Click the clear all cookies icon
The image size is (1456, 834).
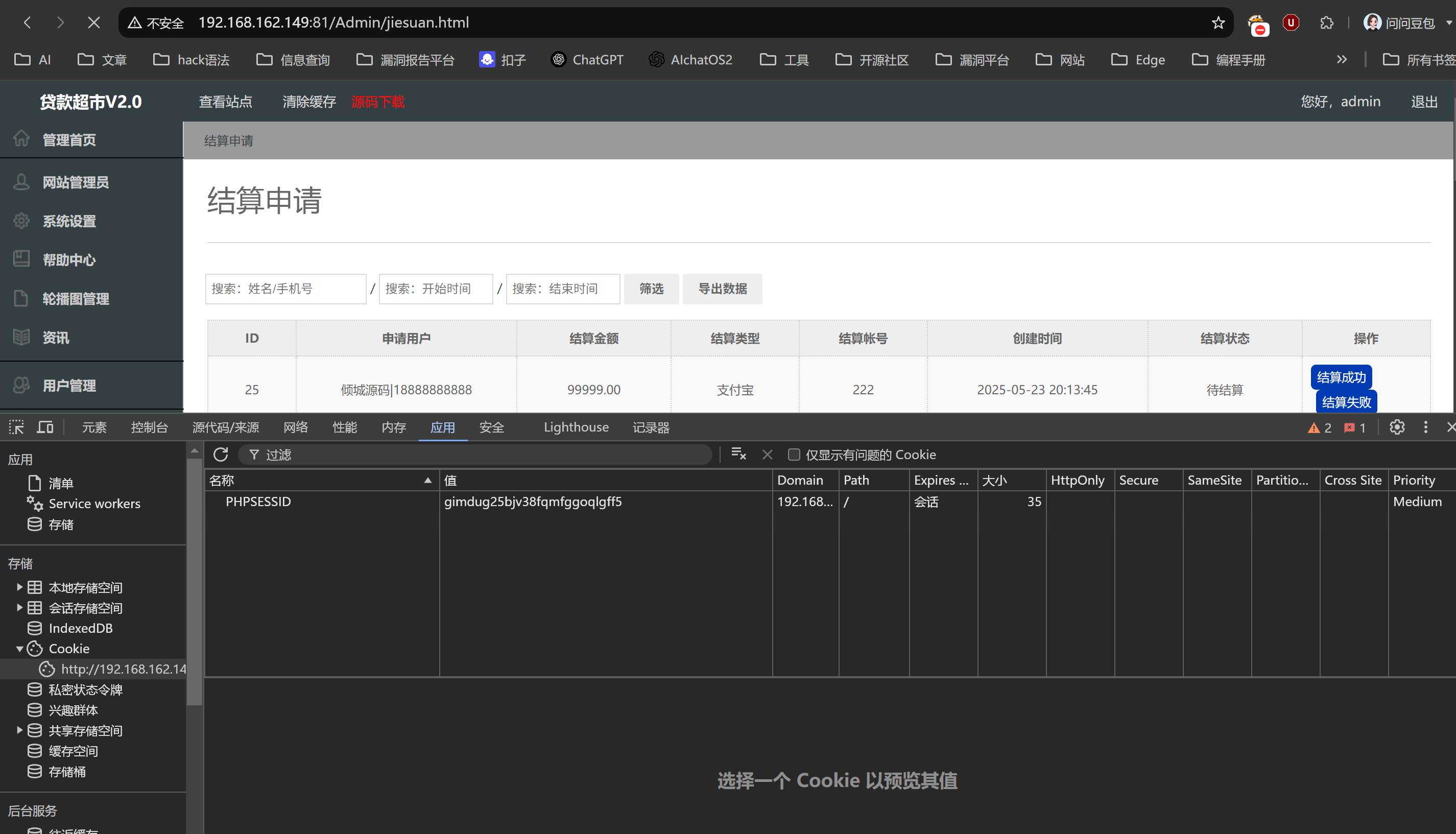coord(738,454)
